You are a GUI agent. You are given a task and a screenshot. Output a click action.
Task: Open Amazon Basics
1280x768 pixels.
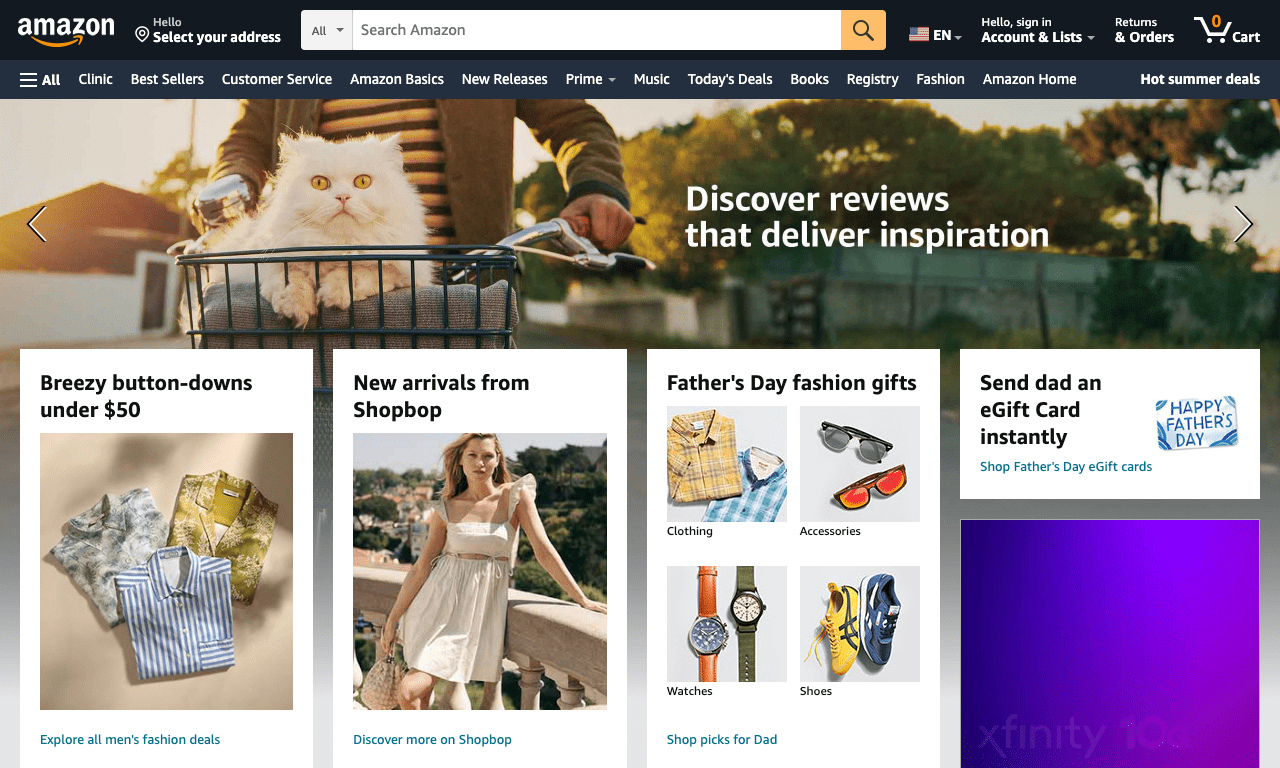397,79
